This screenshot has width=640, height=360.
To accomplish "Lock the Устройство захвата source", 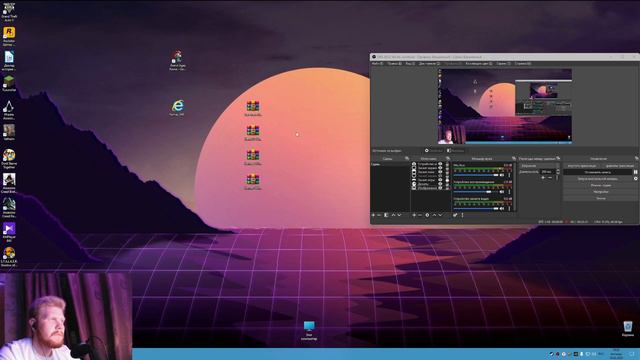I will [x=447, y=164].
